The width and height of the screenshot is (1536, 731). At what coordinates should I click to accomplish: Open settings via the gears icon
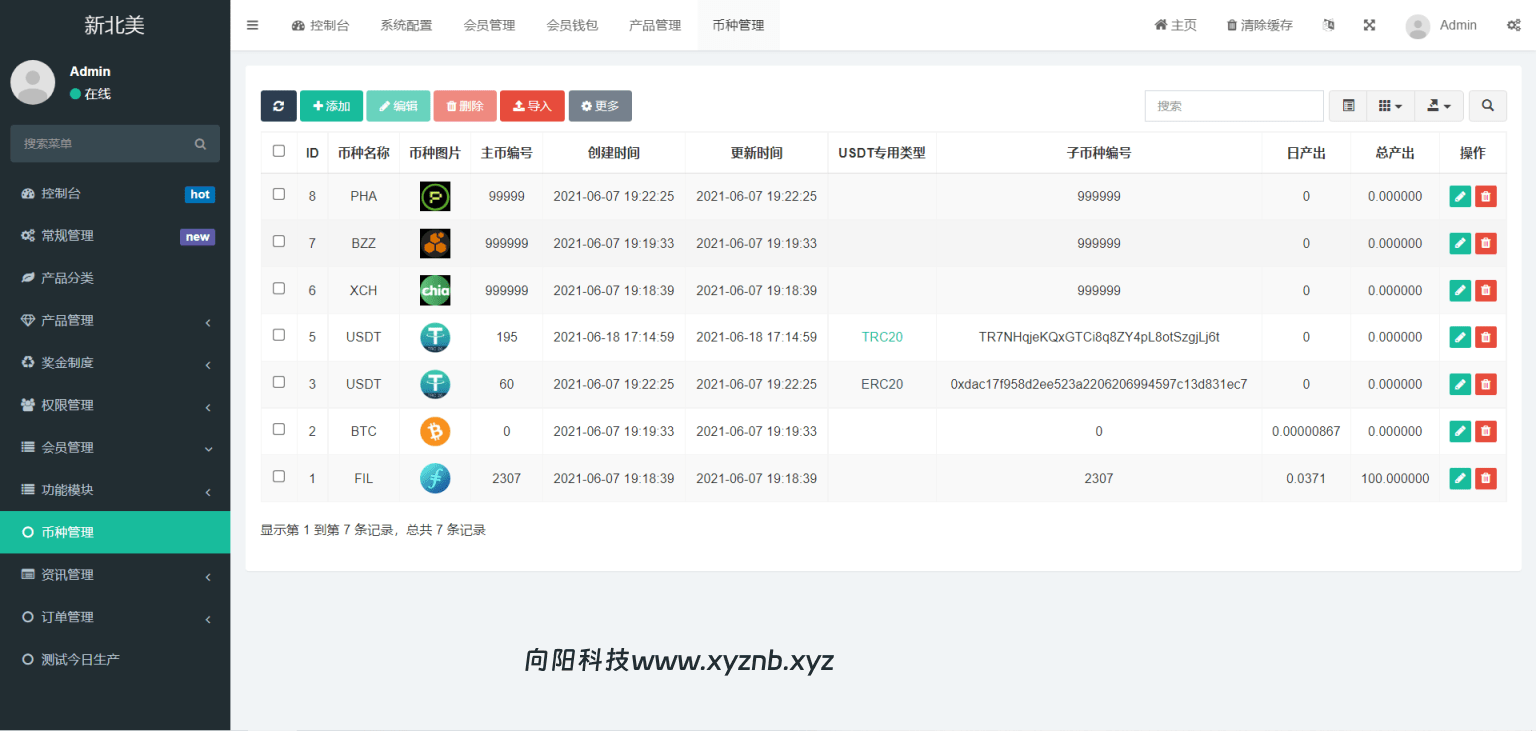point(1514,25)
